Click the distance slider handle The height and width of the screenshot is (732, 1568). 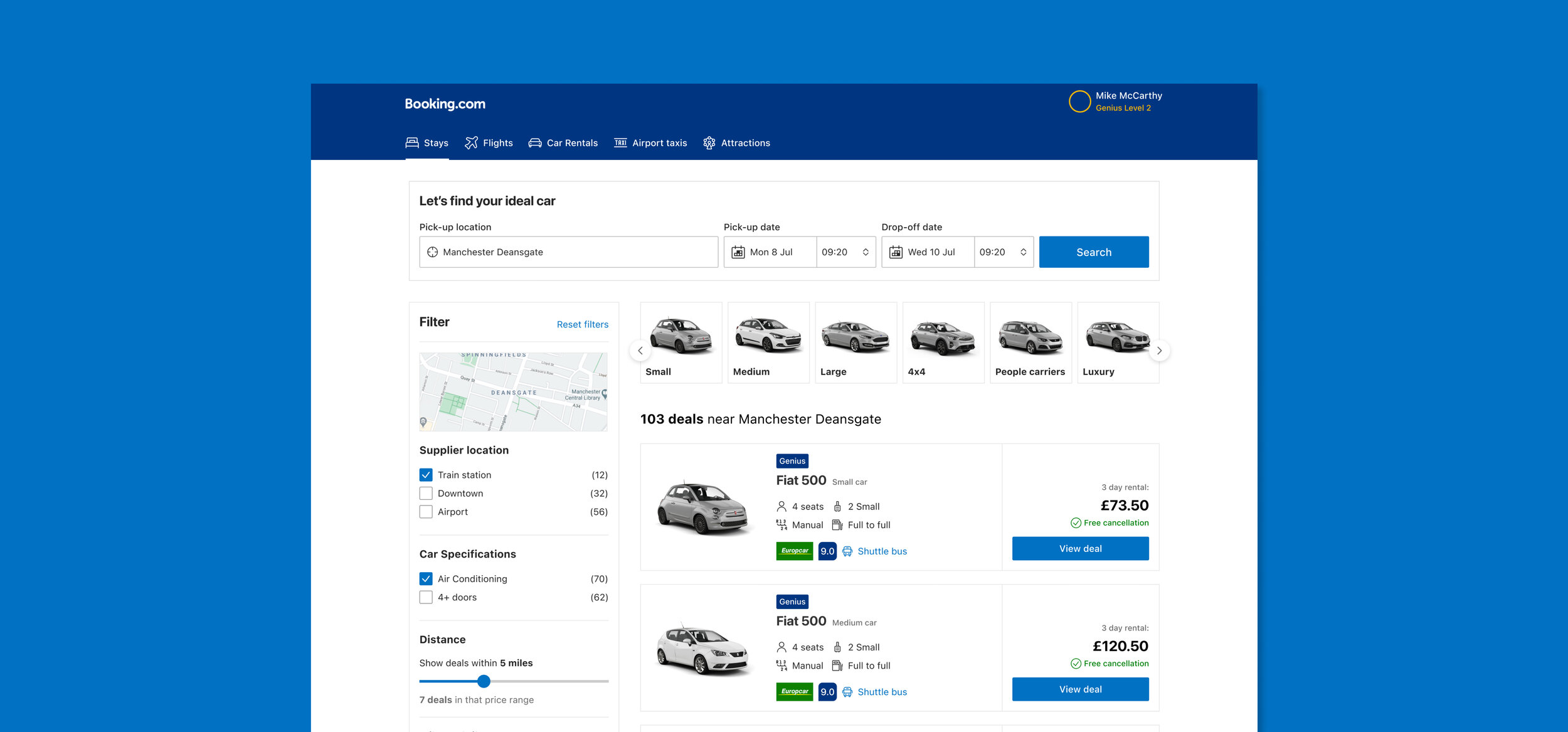[x=484, y=681]
